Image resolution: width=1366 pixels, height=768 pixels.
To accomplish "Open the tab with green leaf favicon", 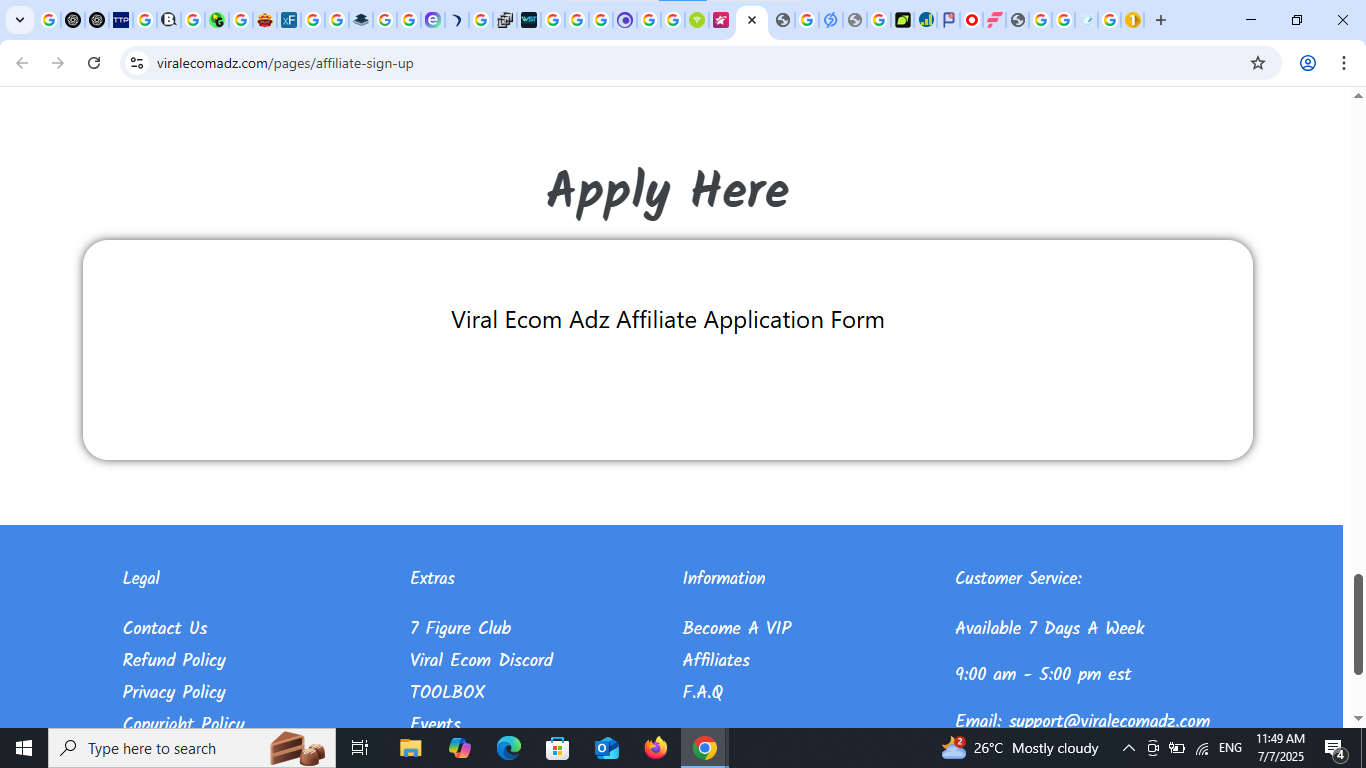I will coord(903,20).
